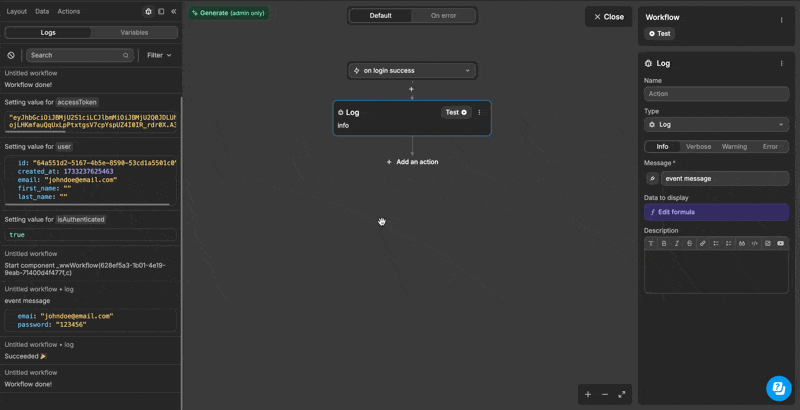Click Test button on Log card
Viewport: 800px width, 410px height.
click(x=456, y=112)
